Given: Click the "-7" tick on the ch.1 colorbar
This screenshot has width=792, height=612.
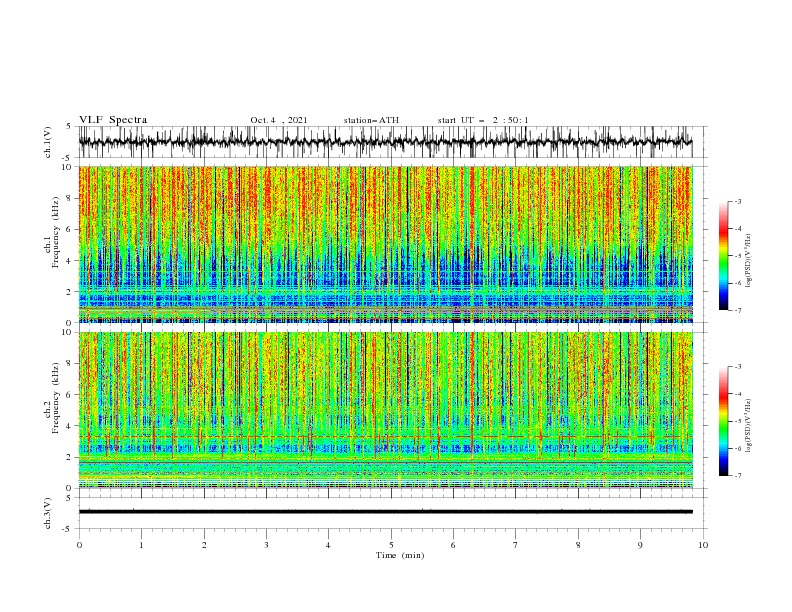Looking at the screenshot, I should pyautogui.click(x=738, y=310).
